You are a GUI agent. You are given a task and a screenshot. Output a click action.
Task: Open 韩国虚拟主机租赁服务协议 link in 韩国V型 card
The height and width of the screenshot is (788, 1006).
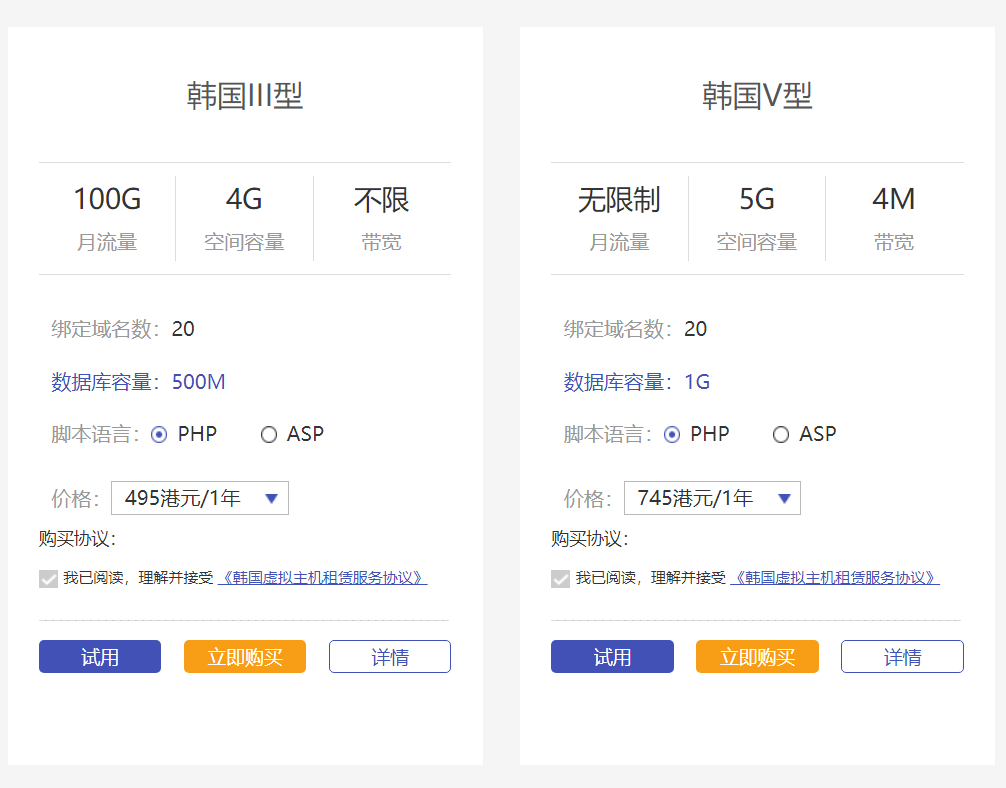coord(835,578)
